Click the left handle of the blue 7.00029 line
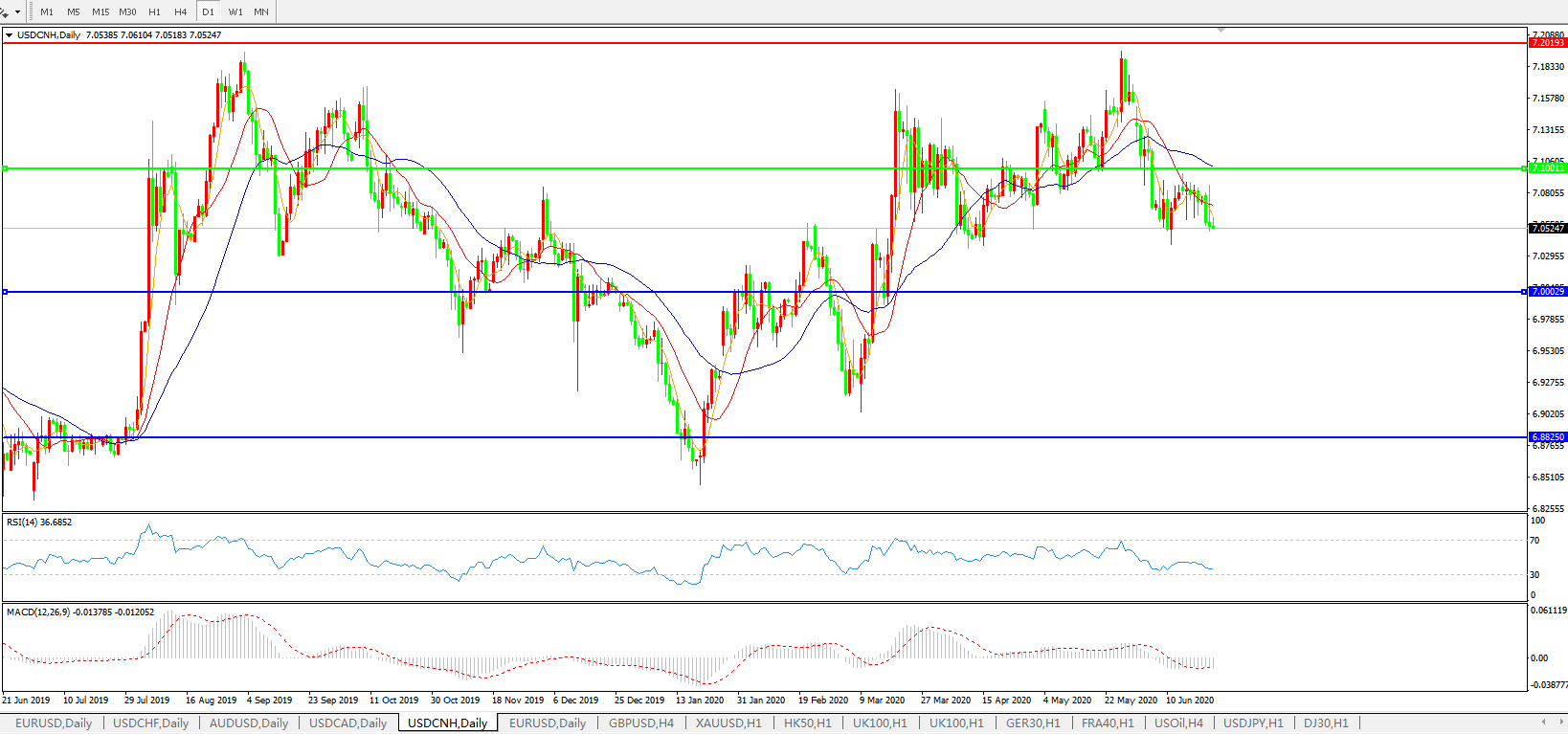1568x734 pixels. (x=6, y=292)
